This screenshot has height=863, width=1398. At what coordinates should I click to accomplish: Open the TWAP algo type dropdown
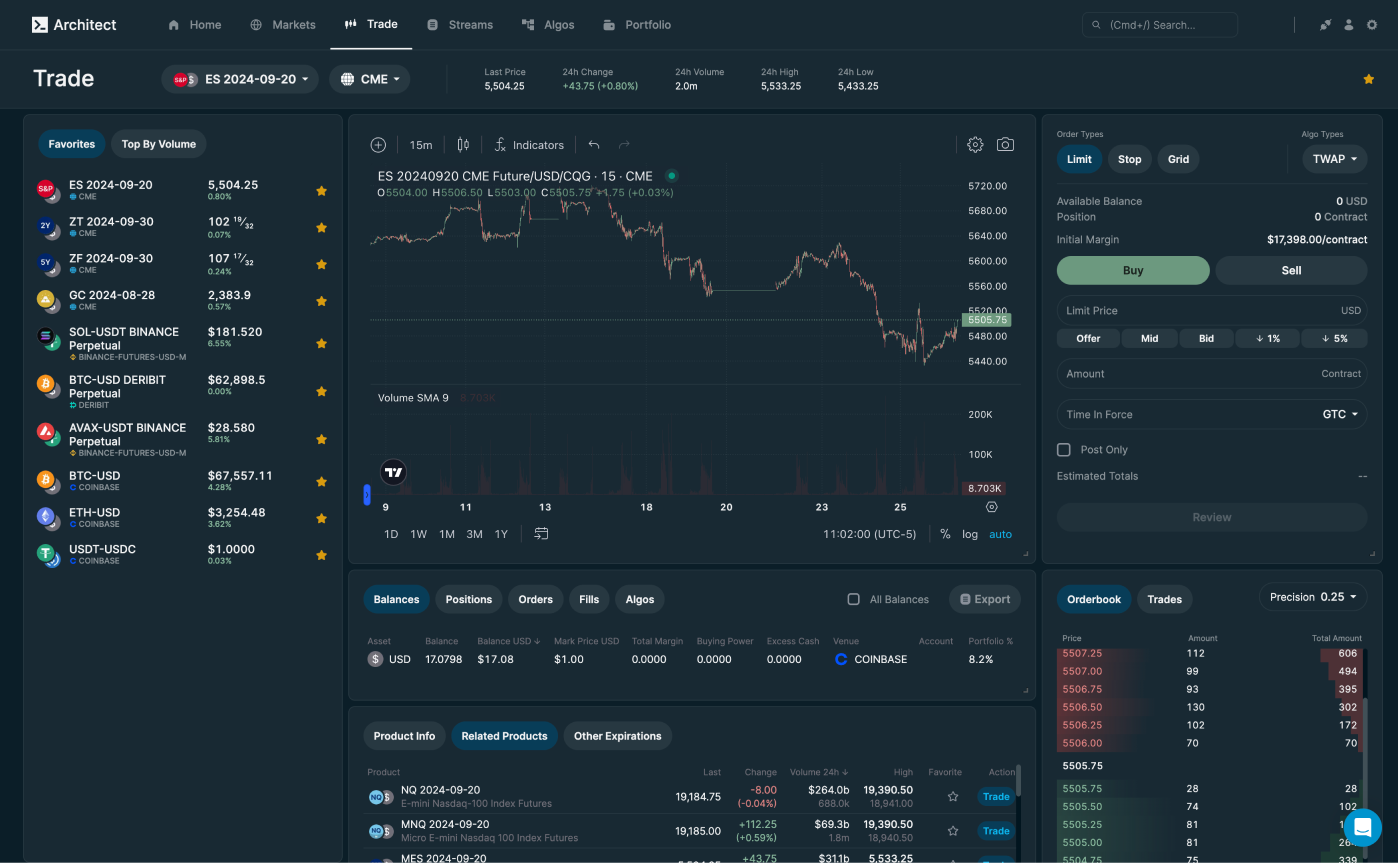(x=1334, y=159)
